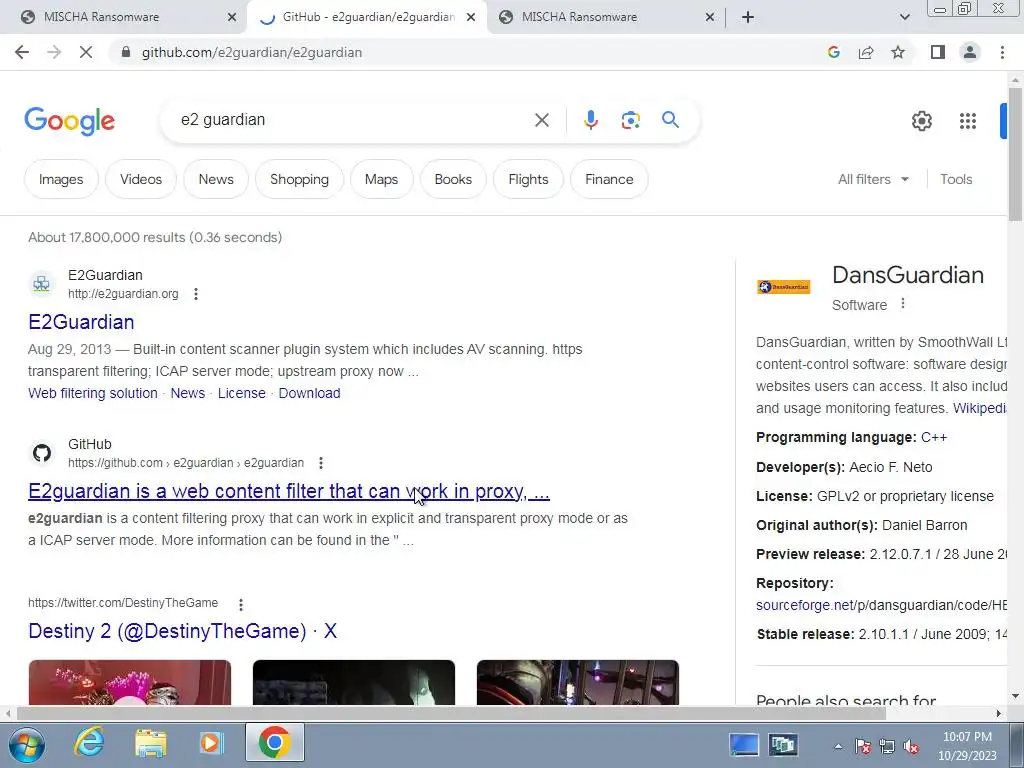Open first Destiny tweet image thumbnail
Screen dimensions: 1024x768
pos(129,682)
